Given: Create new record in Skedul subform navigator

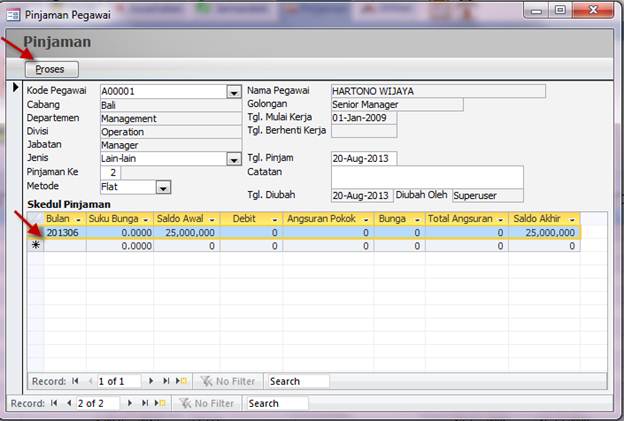Looking at the screenshot, I should 181,381.
